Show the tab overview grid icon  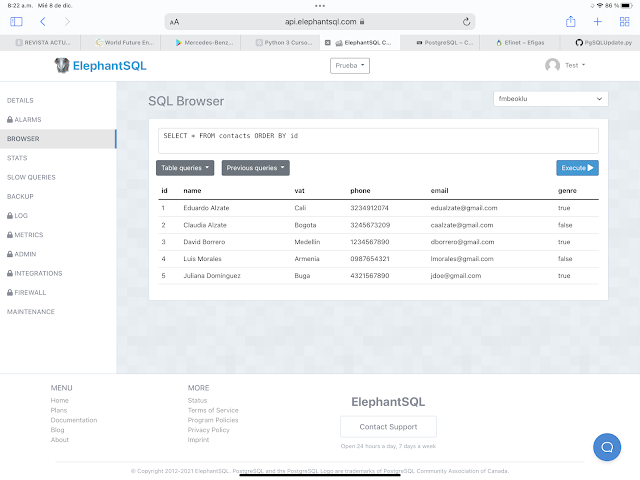click(x=624, y=22)
